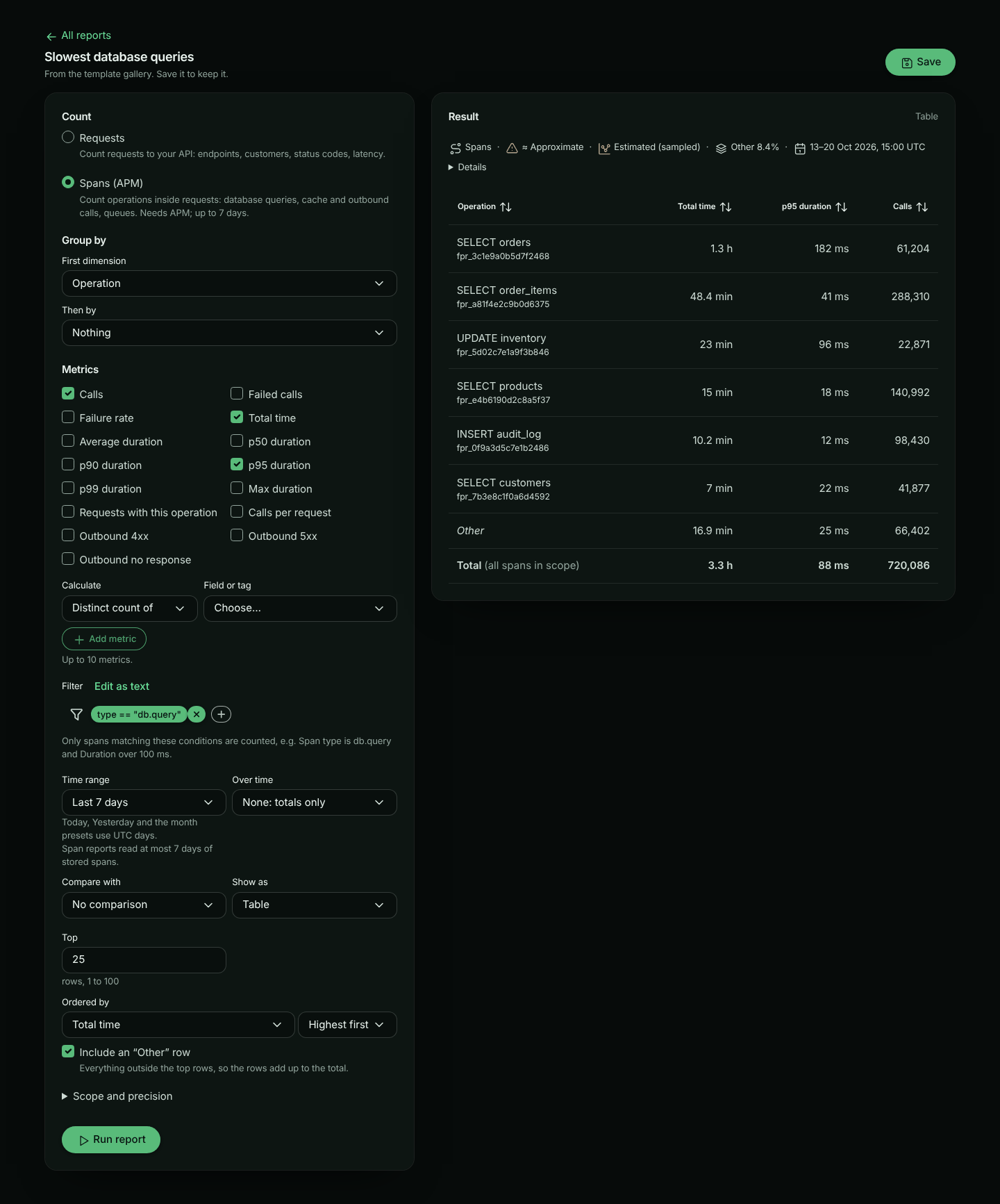Select the Requests count option
The height and width of the screenshot is (1204, 1000).
(68, 137)
